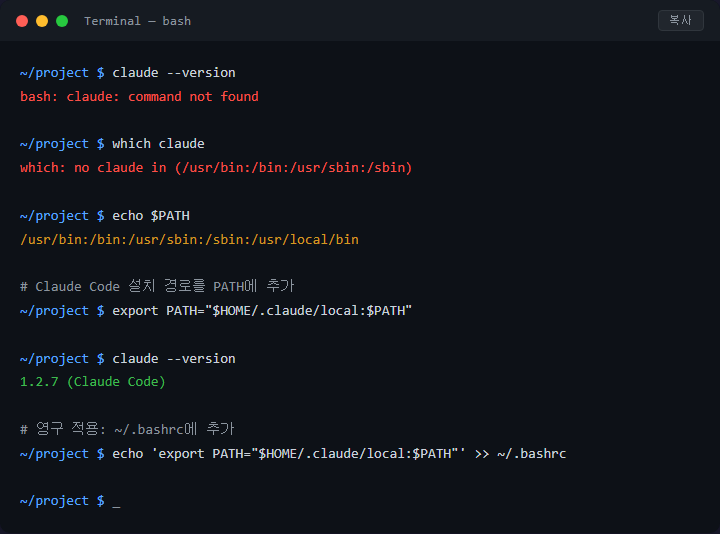Click the comment '# 영구 적용: ~/.bashrc에 추가'

coord(127,429)
